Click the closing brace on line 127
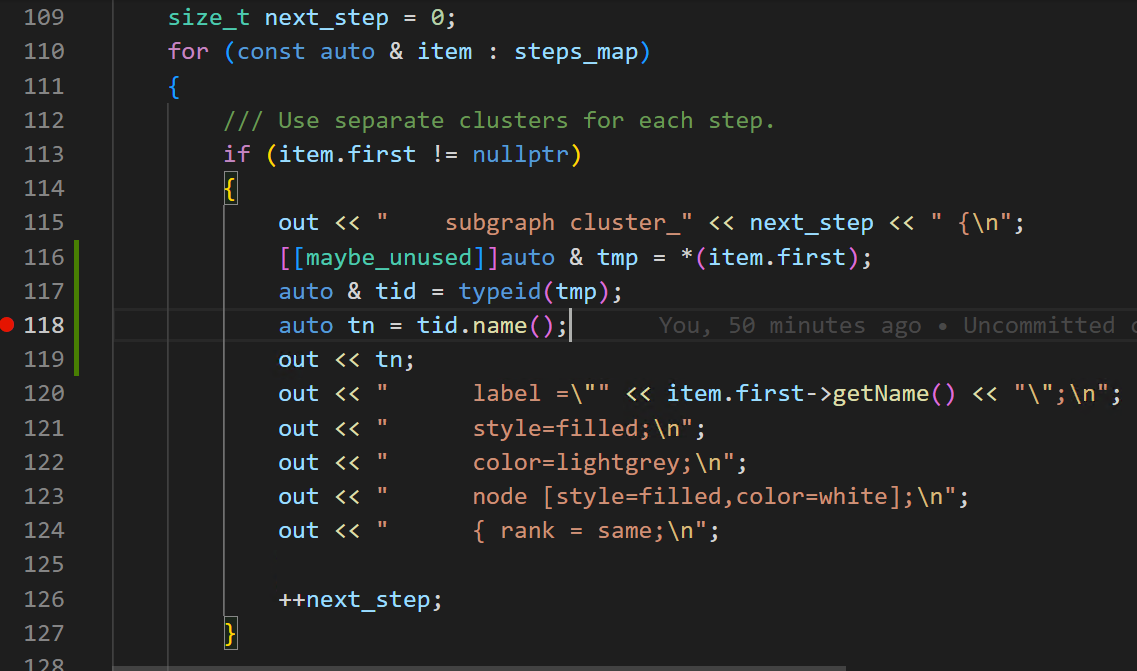Screen dimensions: 1137x671 (x=230, y=632)
